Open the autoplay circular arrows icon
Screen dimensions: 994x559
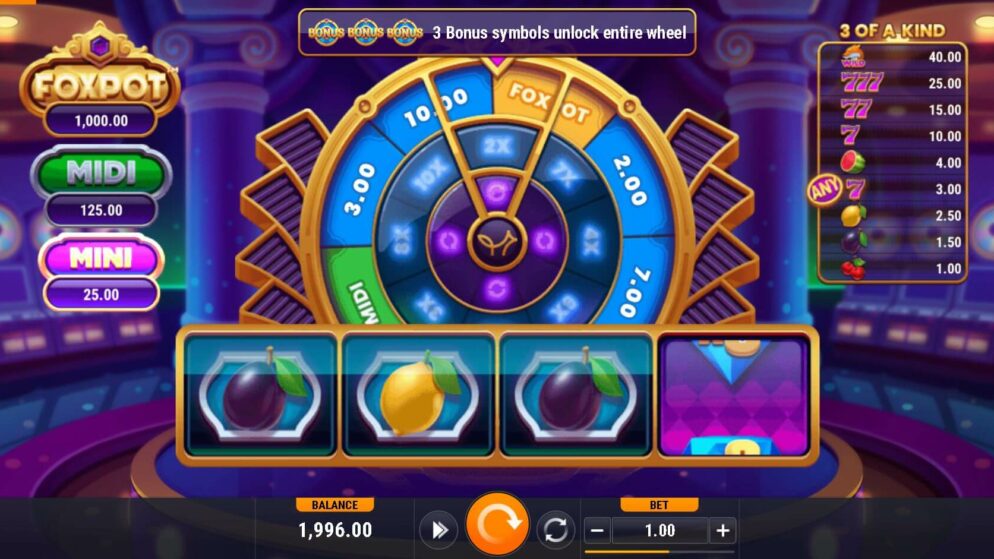tap(555, 530)
